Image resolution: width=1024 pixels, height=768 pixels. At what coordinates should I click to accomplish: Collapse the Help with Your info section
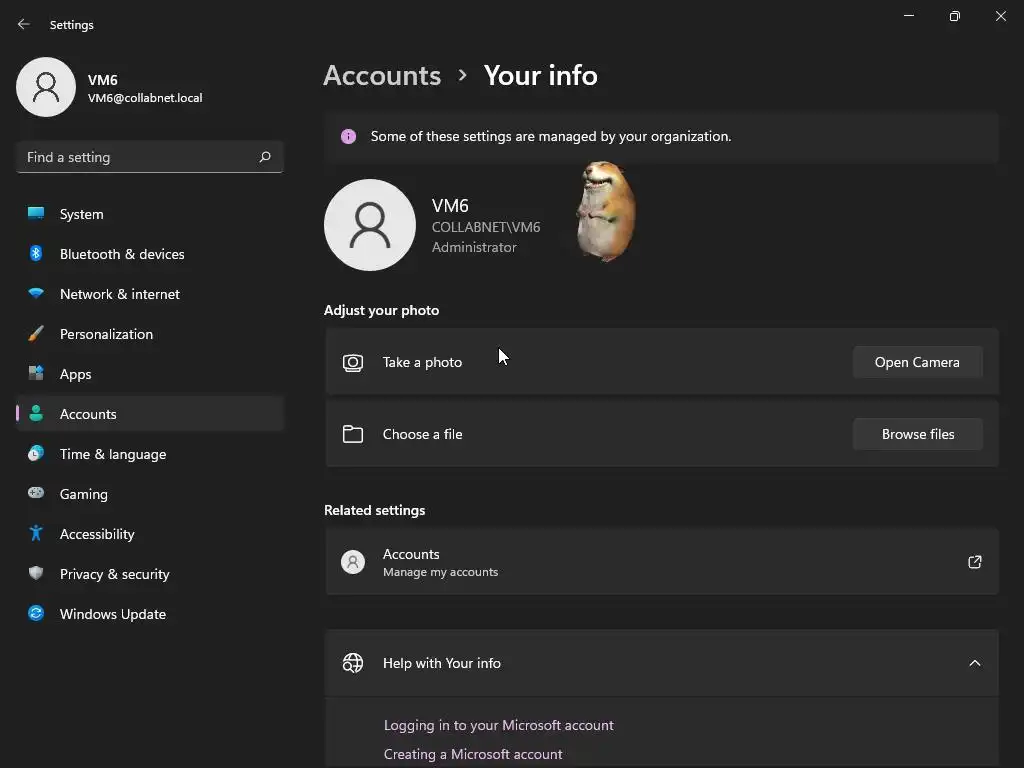[974, 664]
